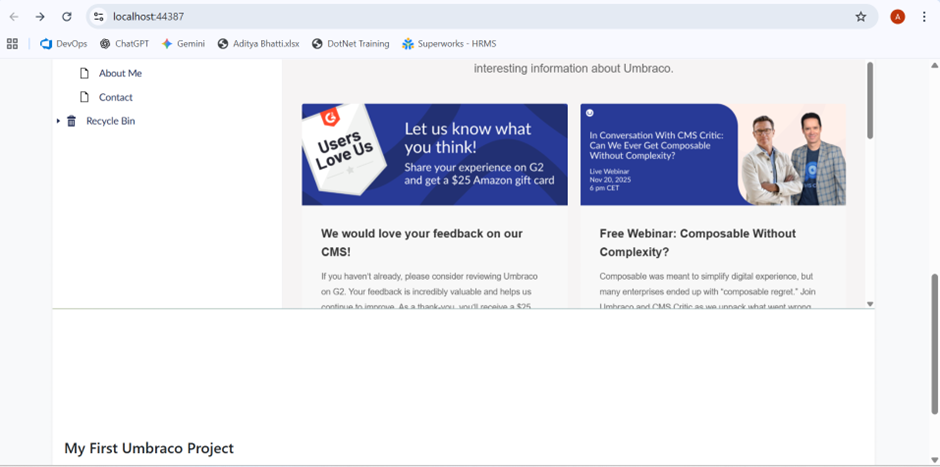
Task: Reload the page with the refresh icon
Action: click(x=67, y=17)
